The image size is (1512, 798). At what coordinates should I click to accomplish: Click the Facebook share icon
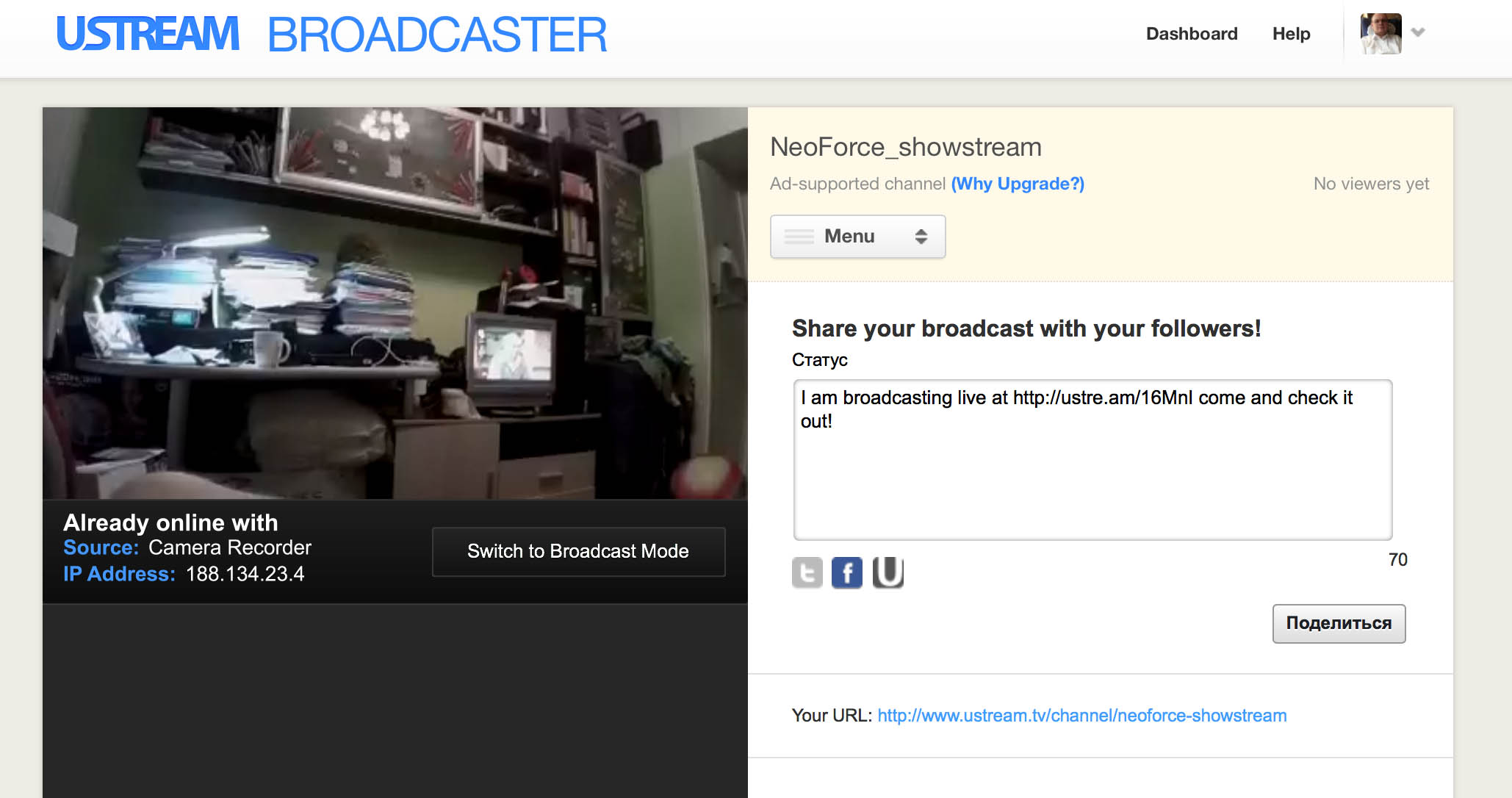847,572
